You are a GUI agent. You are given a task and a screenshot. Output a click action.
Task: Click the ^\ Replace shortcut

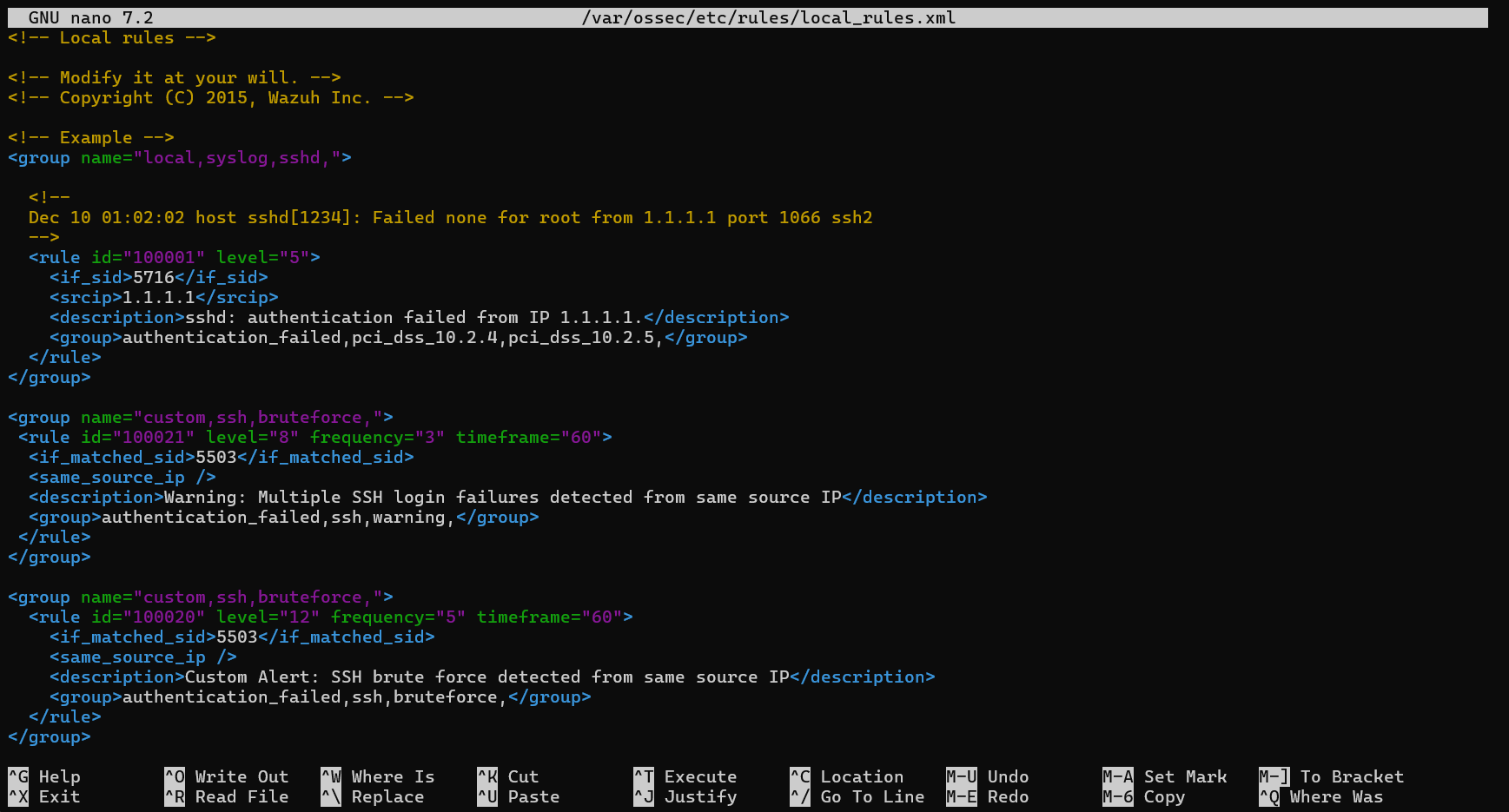(x=373, y=796)
